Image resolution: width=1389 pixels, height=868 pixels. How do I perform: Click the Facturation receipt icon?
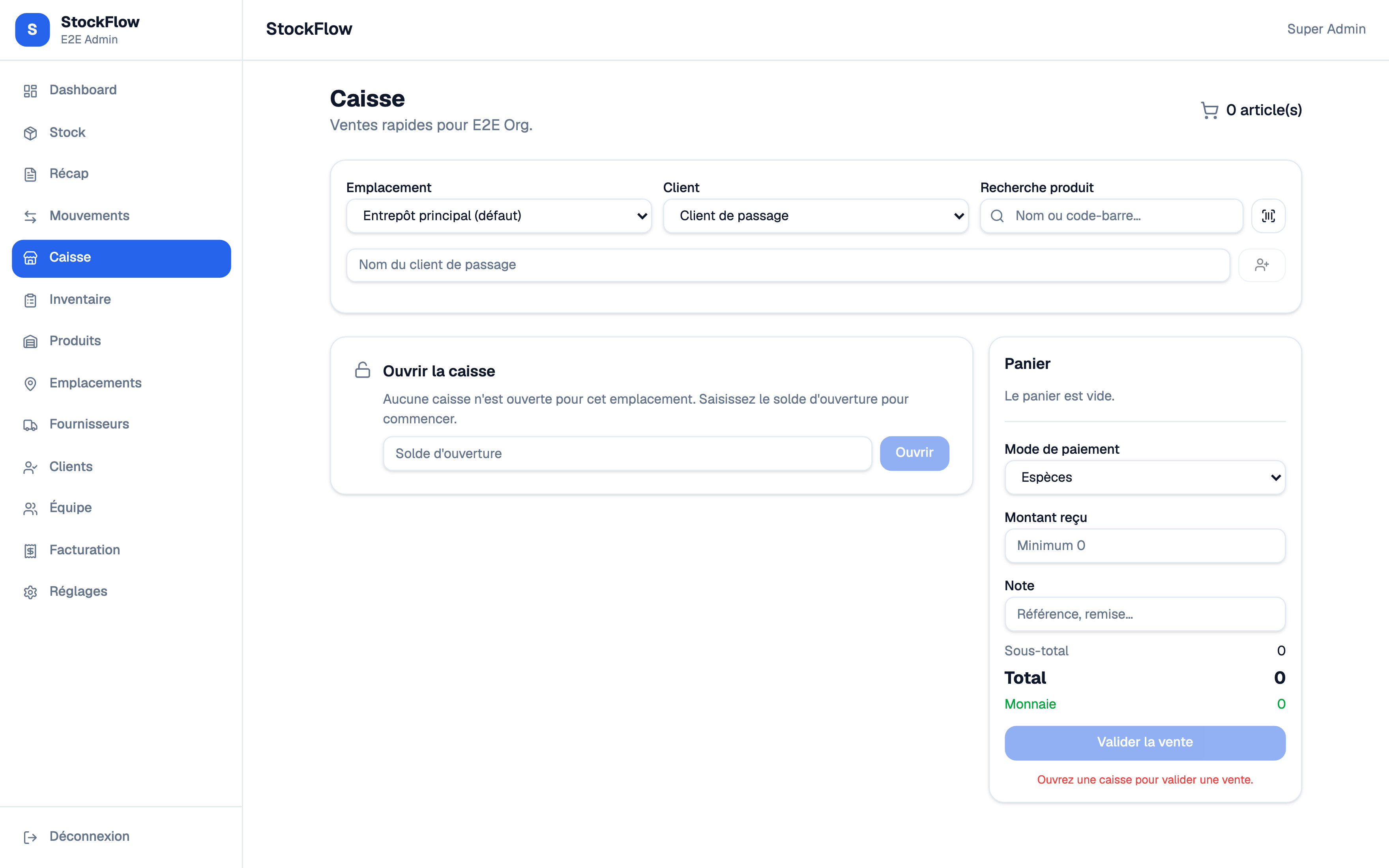click(30, 550)
